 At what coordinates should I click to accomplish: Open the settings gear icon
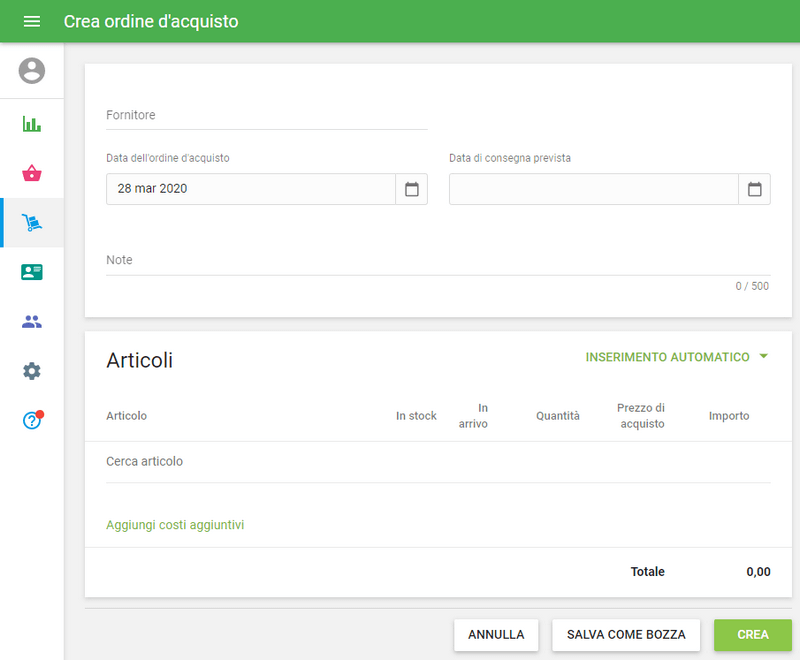[x=32, y=371]
